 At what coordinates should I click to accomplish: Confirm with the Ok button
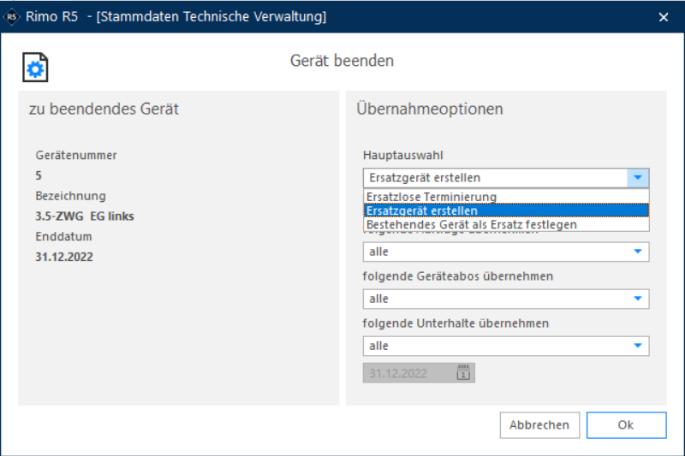click(626, 425)
